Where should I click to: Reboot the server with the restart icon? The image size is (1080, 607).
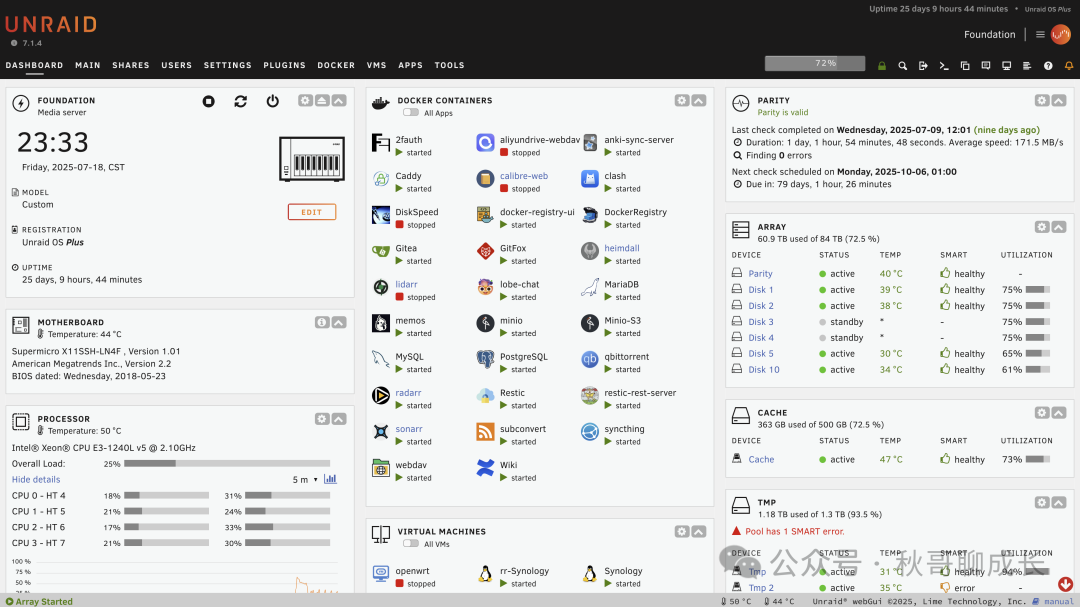point(240,101)
